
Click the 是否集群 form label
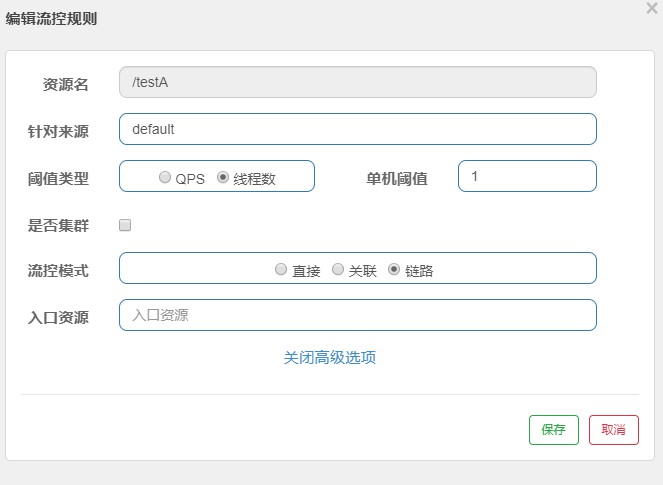pyautogui.click(x=58, y=225)
